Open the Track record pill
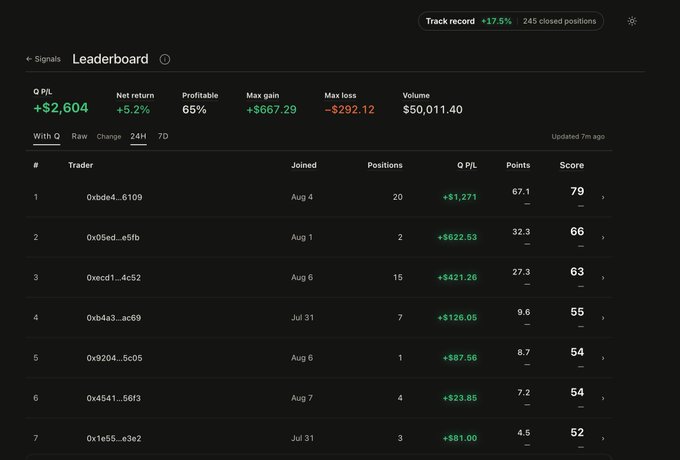The height and width of the screenshot is (460, 680). click(x=511, y=21)
